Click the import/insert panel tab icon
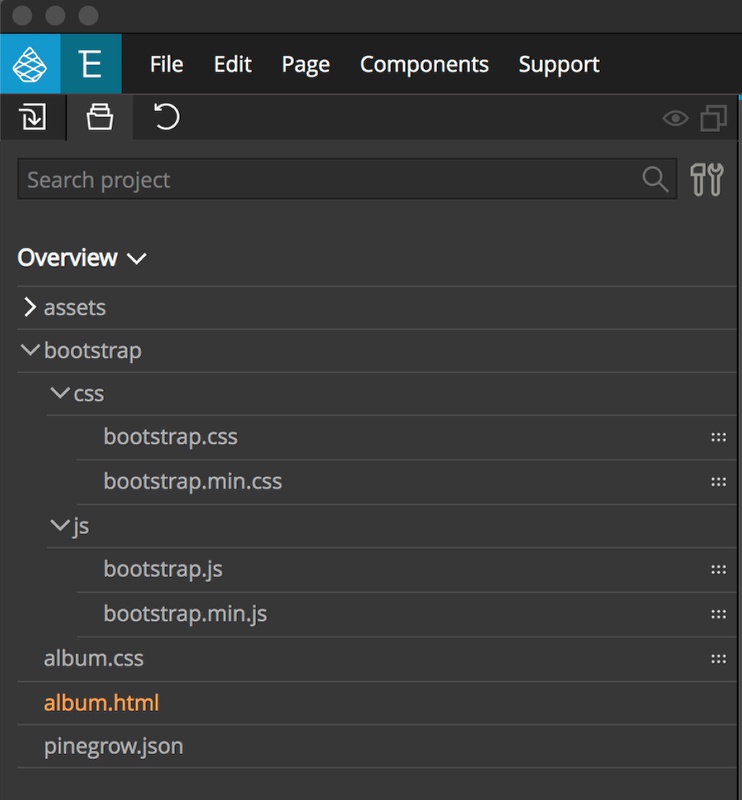Image resolution: width=742 pixels, height=800 pixels. (x=33, y=117)
